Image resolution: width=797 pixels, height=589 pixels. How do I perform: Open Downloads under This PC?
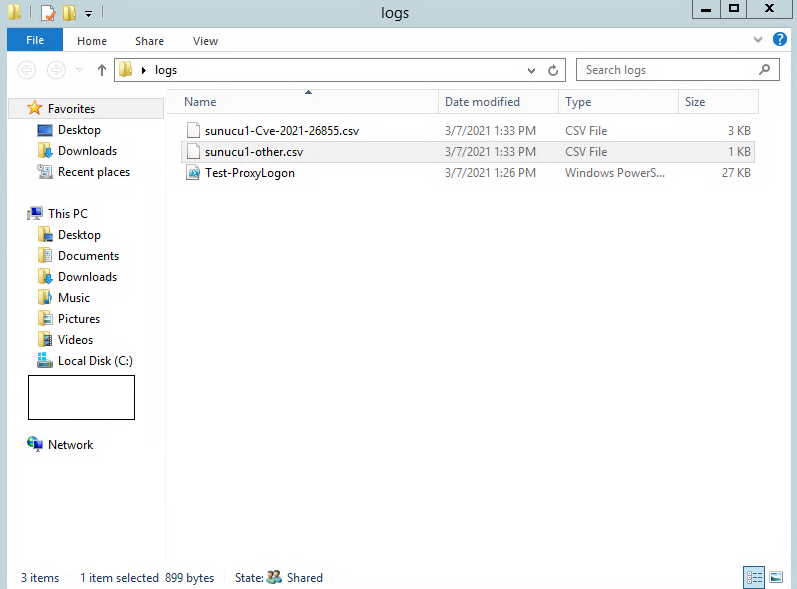(x=87, y=277)
